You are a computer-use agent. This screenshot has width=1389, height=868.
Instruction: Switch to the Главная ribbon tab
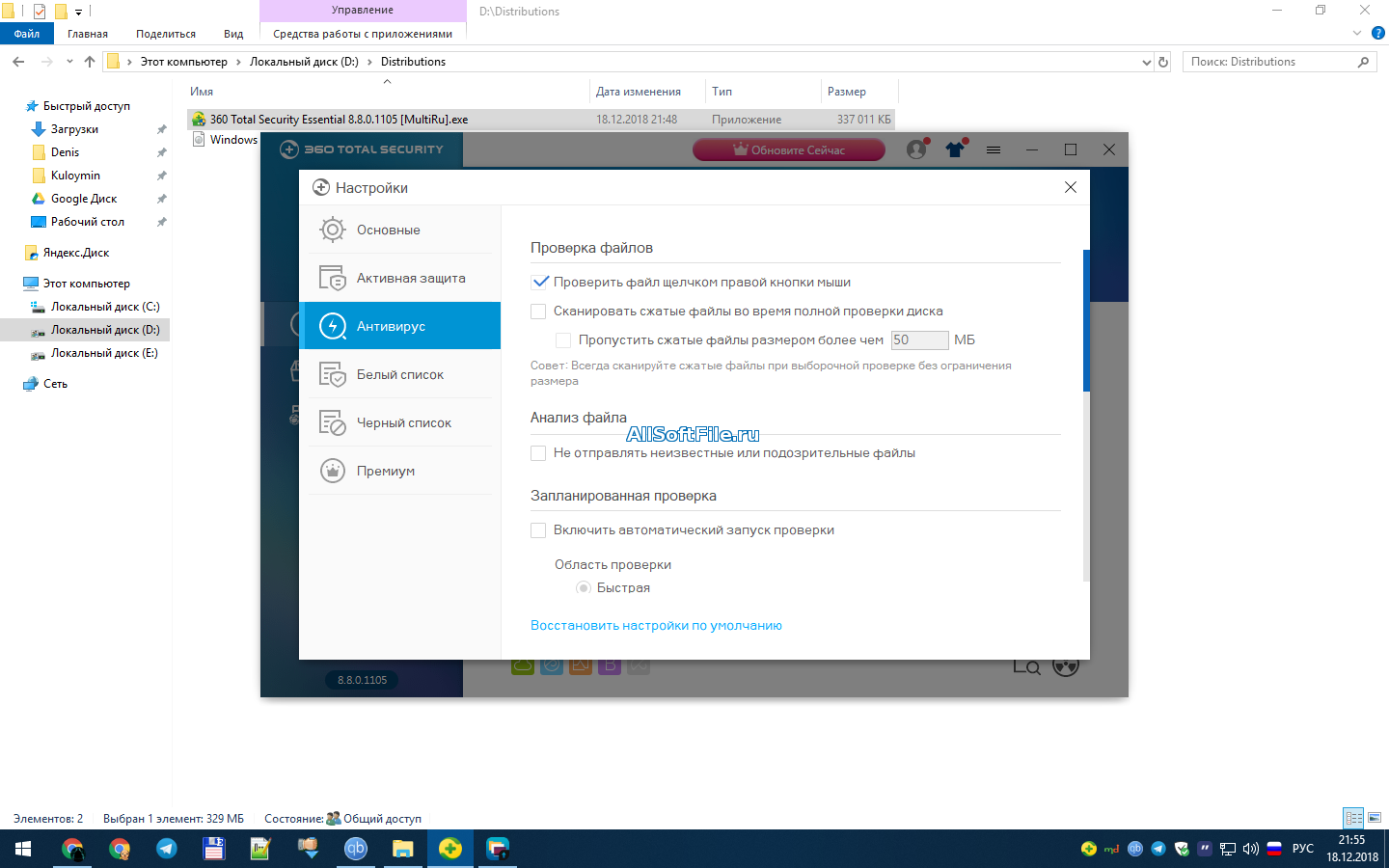point(88,34)
